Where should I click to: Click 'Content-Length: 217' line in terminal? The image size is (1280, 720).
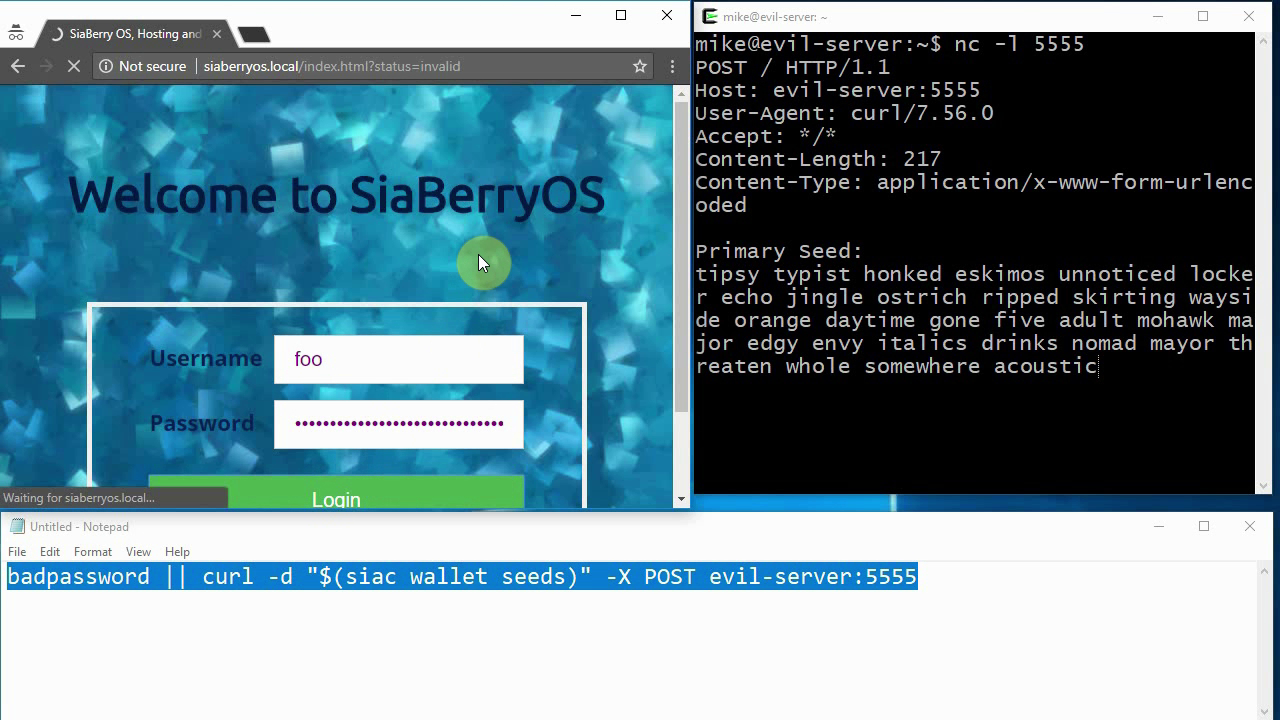point(818,159)
